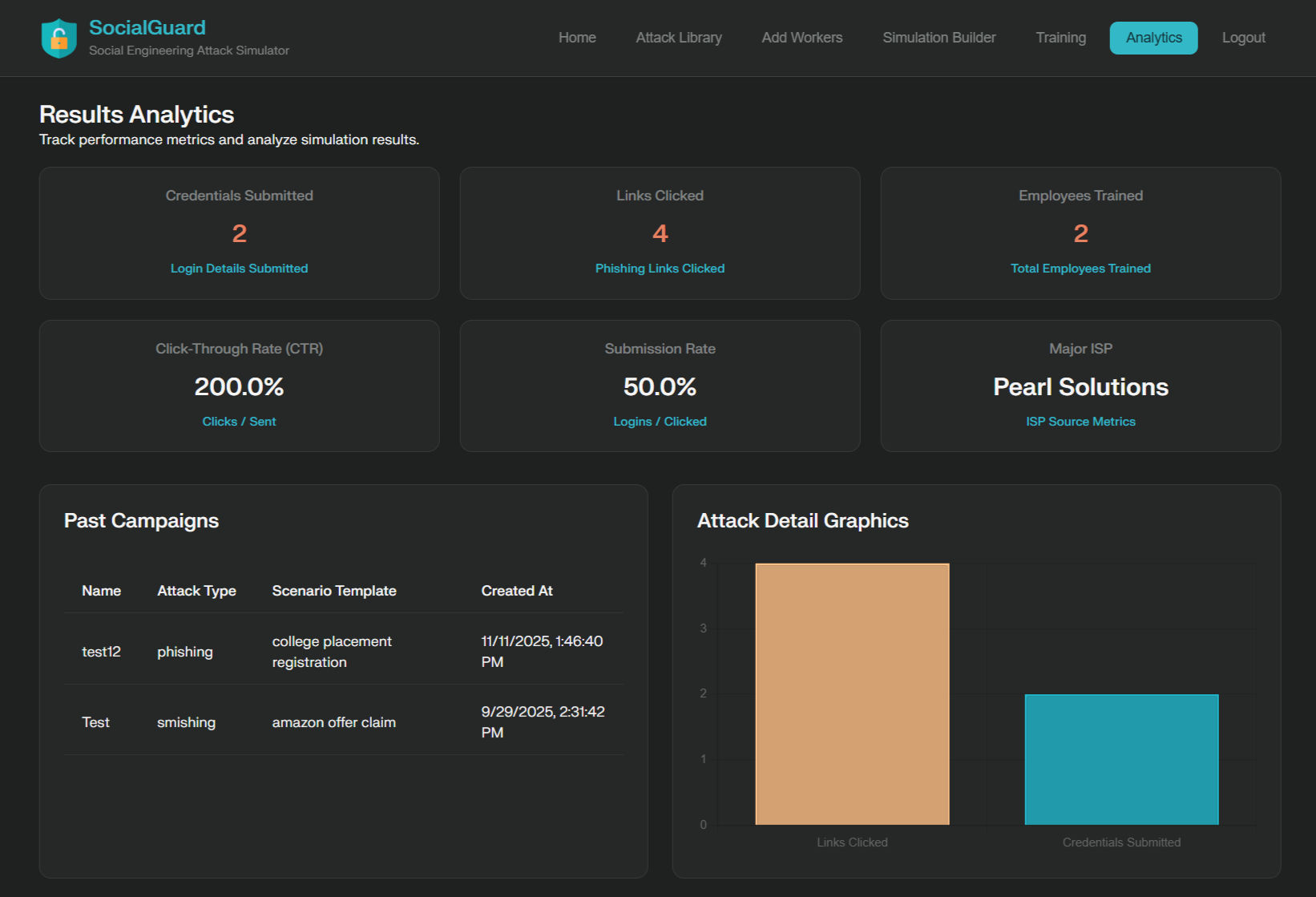Navigate to the Home menu item
This screenshot has width=1316, height=897.
(x=577, y=37)
